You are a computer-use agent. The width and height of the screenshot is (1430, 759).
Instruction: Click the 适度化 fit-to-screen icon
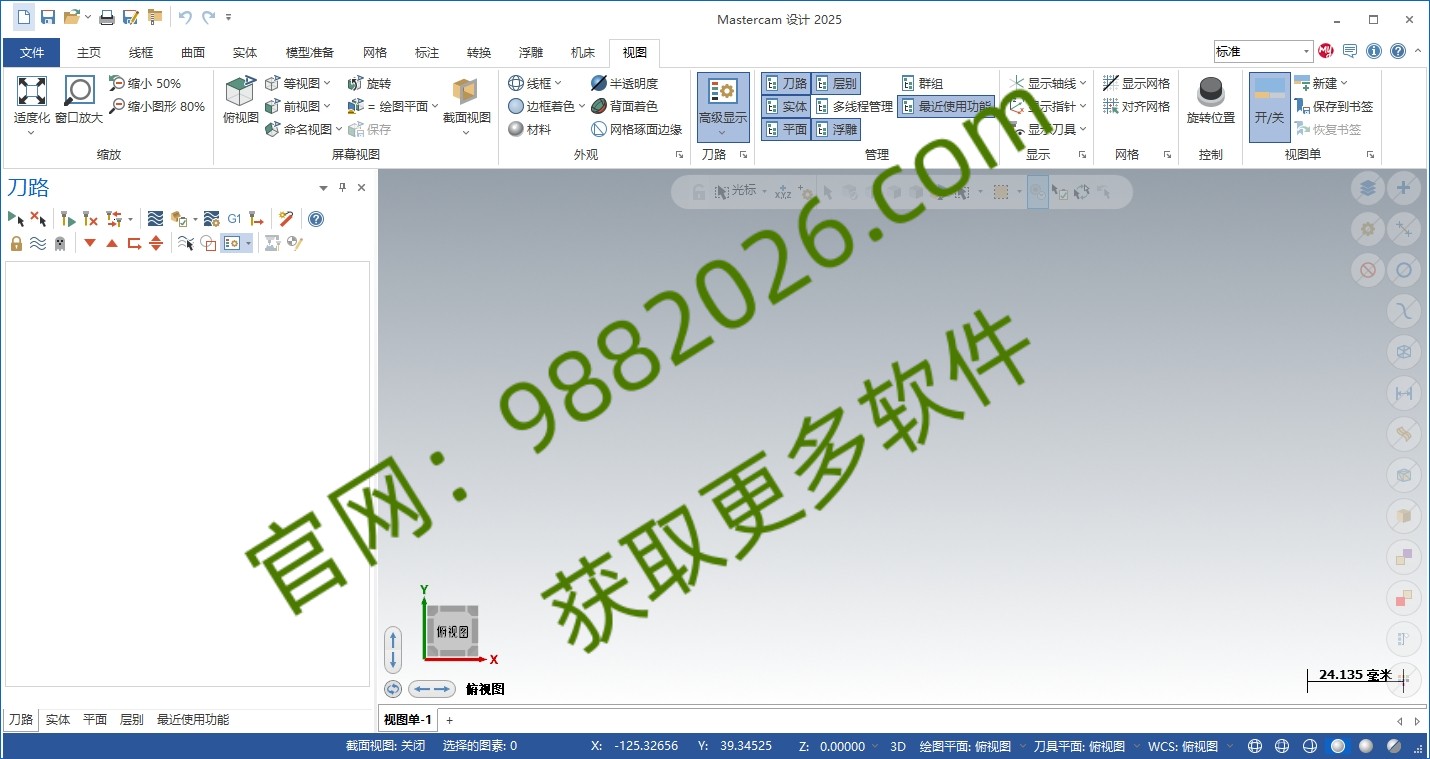[x=32, y=91]
